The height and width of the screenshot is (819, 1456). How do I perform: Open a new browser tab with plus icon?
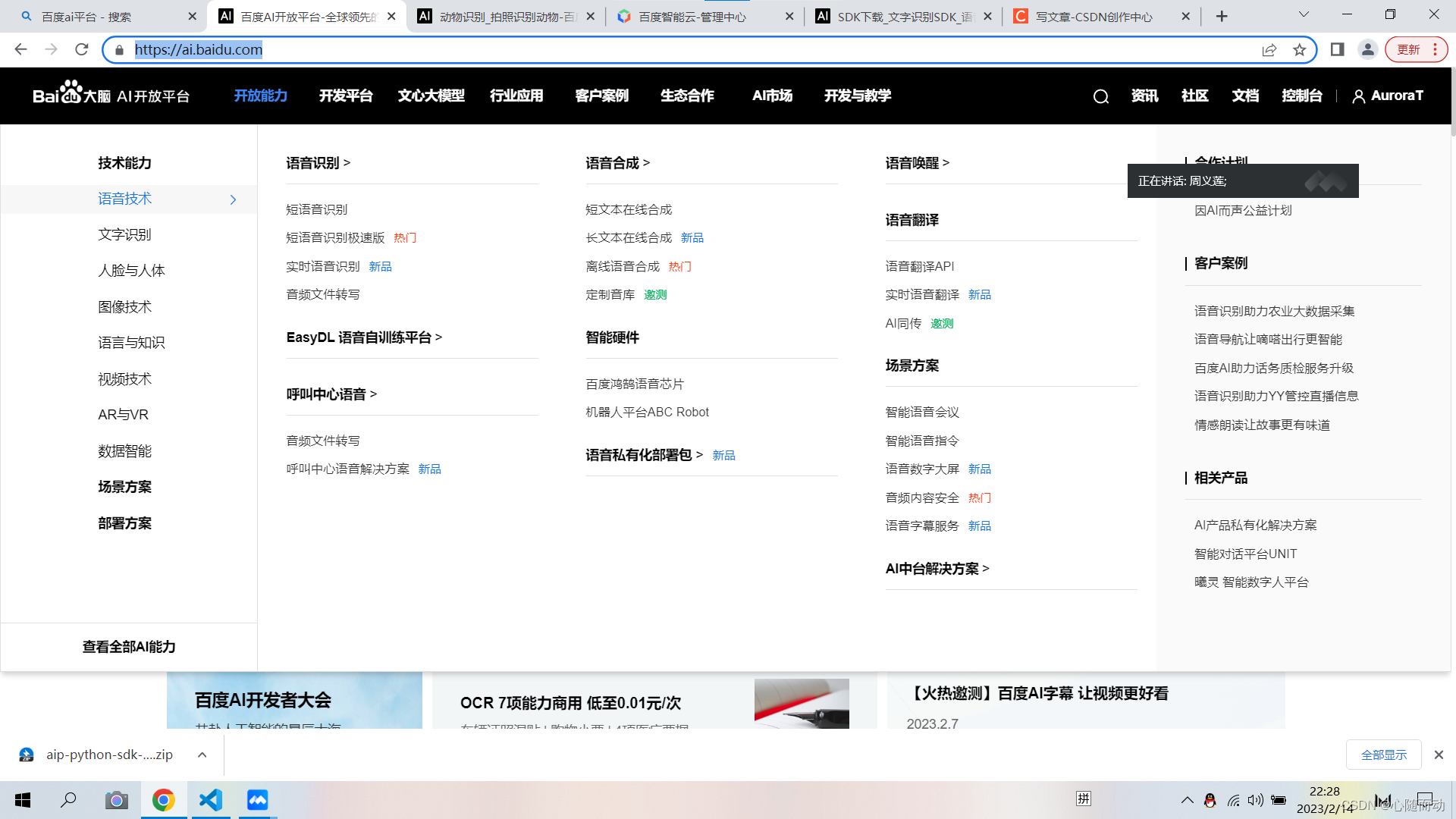[1222, 17]
